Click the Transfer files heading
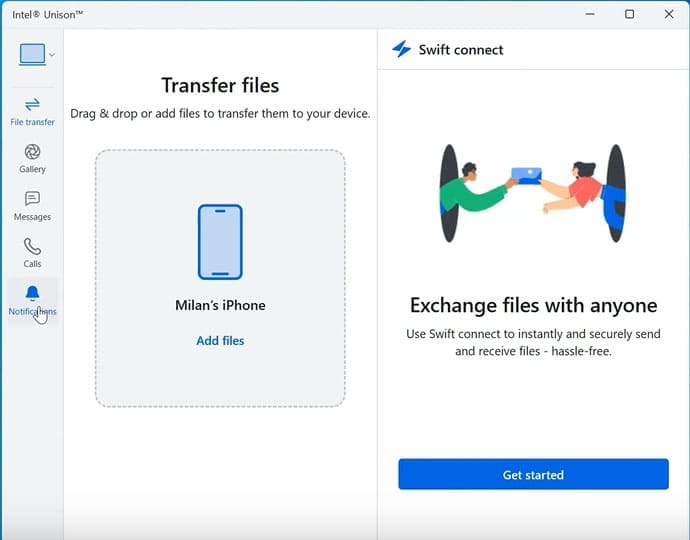690x540 pixels. point(220,85)
